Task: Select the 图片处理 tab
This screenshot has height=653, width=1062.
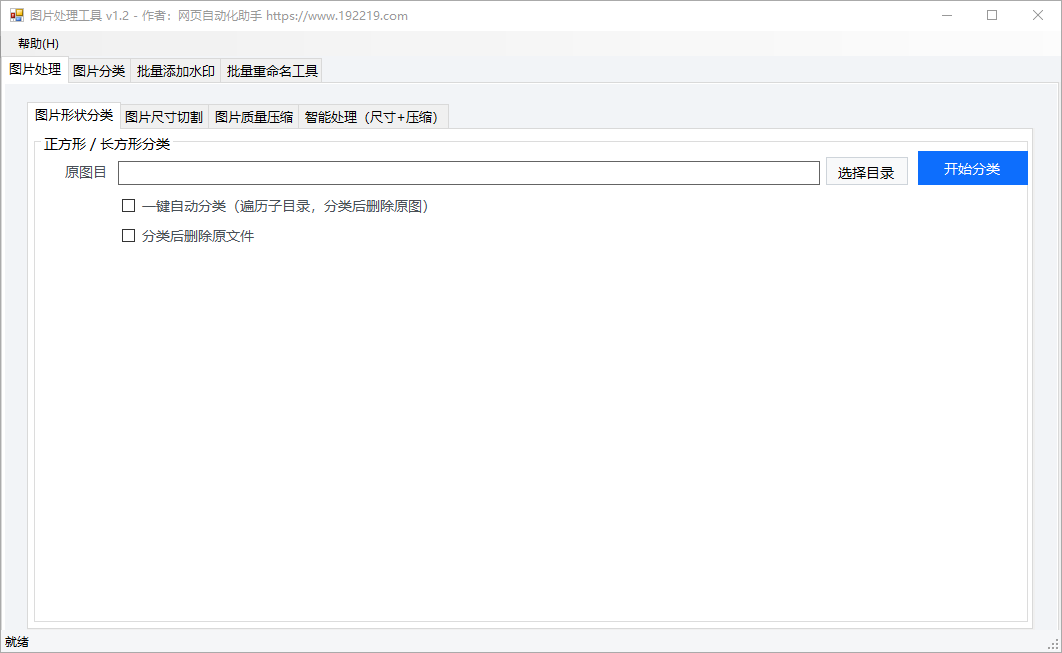Action: click(35, 70)
